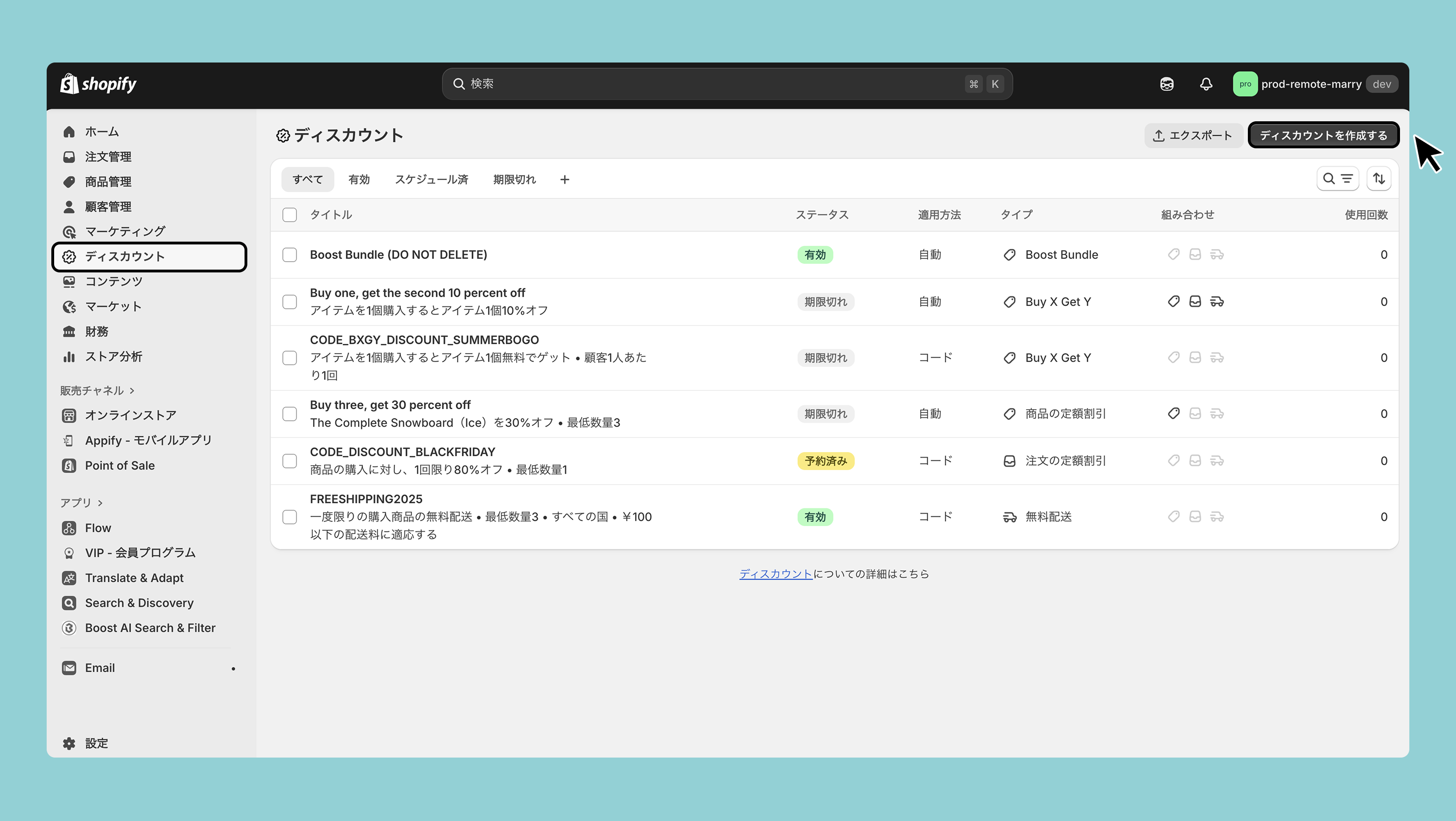
Task: Click the 商品の定額割引 type cell
Action: (x=1054, y=414)
